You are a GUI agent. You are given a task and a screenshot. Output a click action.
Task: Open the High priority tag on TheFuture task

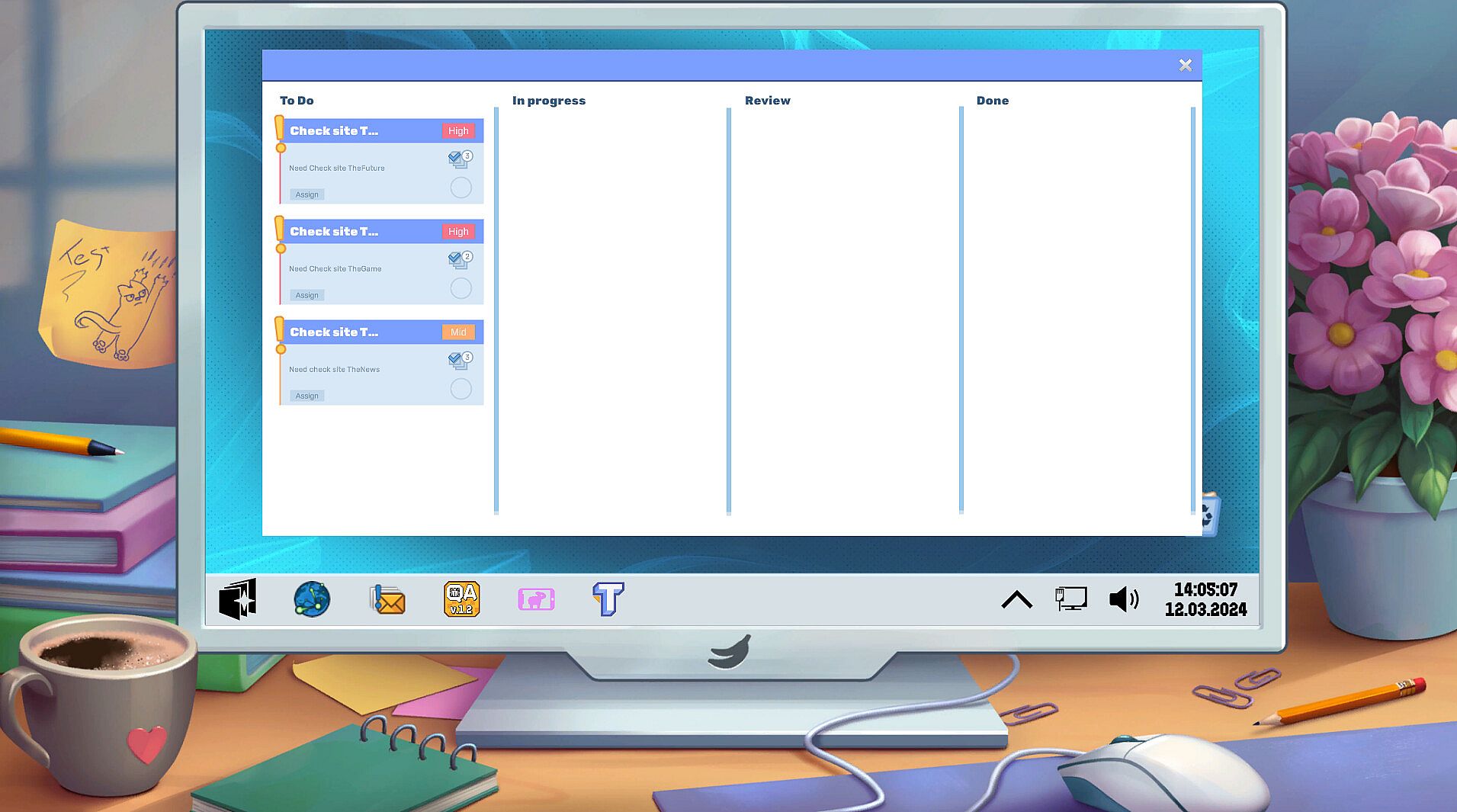coord(458,131)
